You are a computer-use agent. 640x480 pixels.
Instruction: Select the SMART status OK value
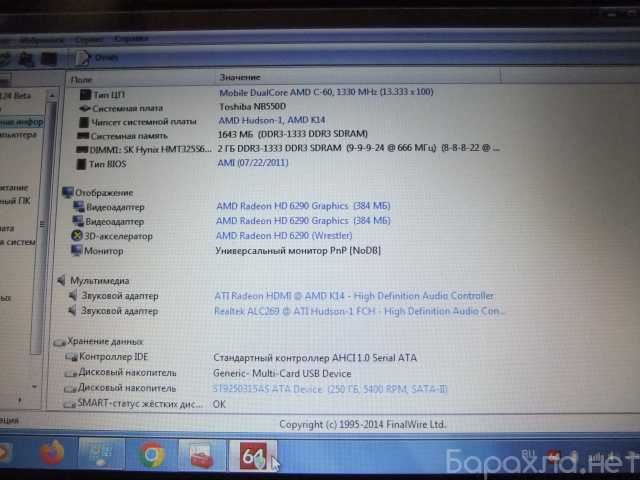pos(219,404)
